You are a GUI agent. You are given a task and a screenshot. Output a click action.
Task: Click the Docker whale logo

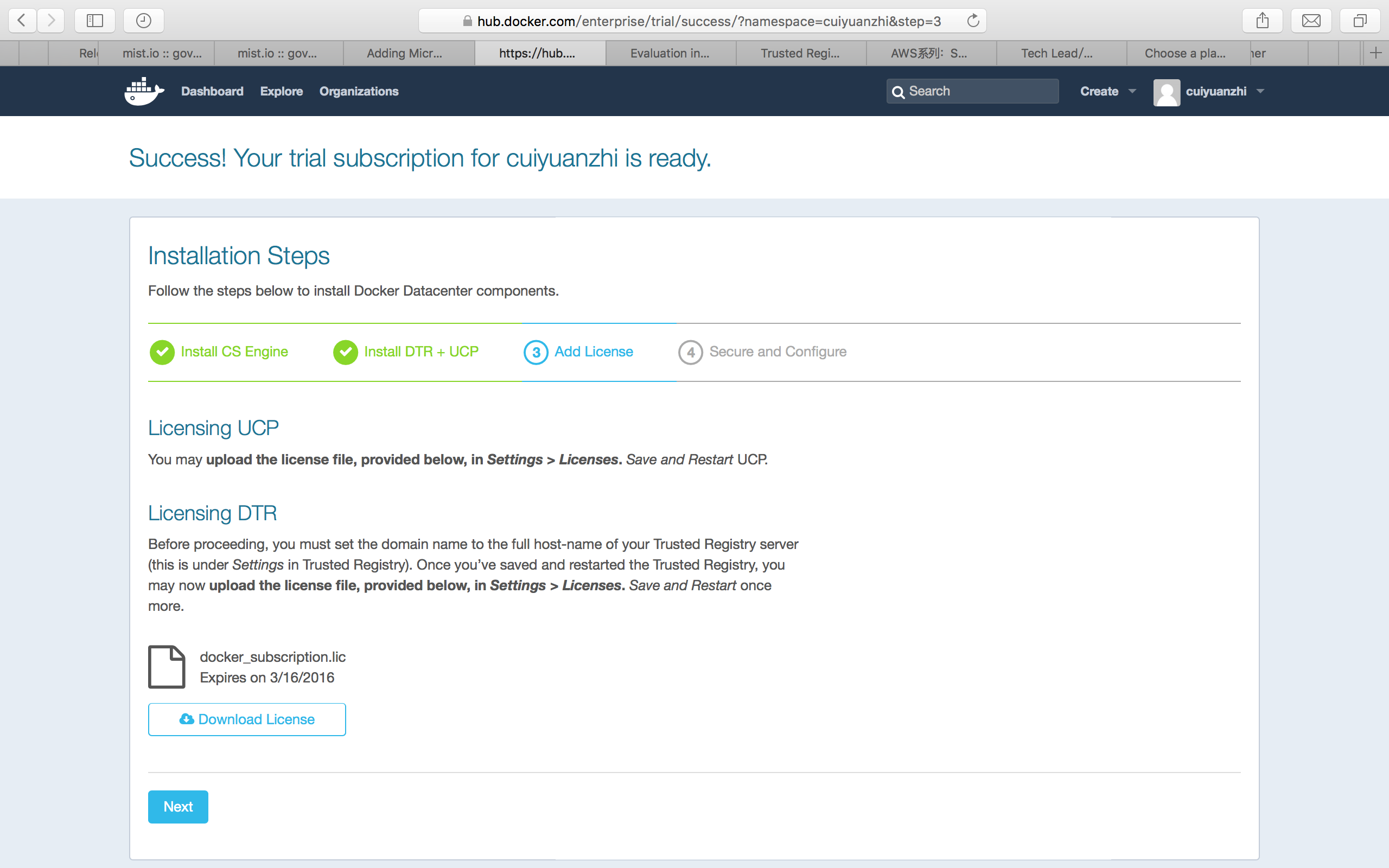click(x=144, y=91)
